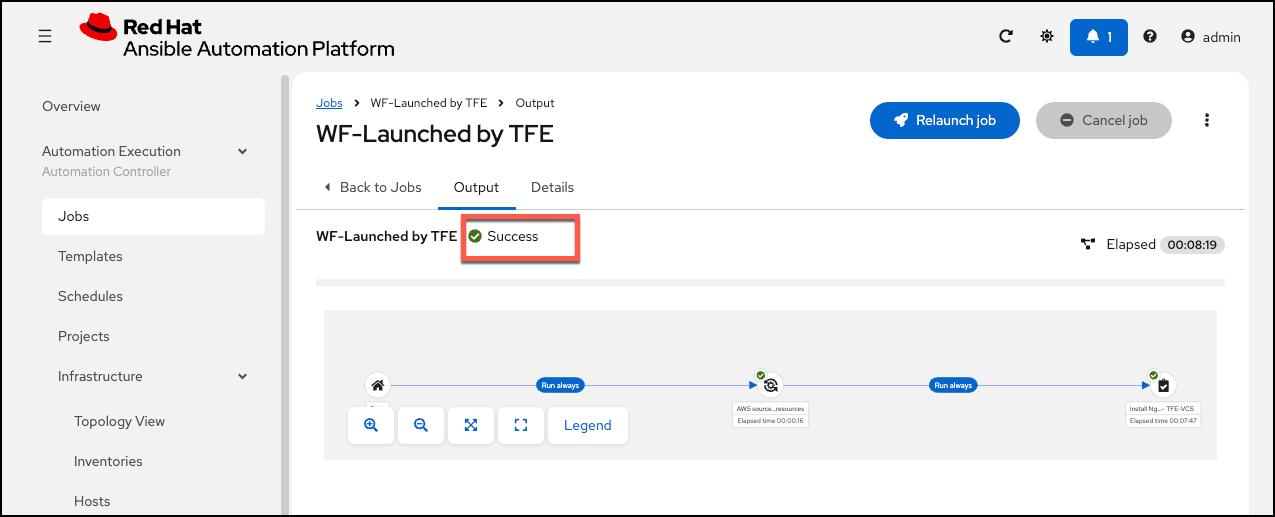The width and height of the screenshot is (1275, 517).
Task: Collapse the Automation Execution section
Action: (242, 151)
